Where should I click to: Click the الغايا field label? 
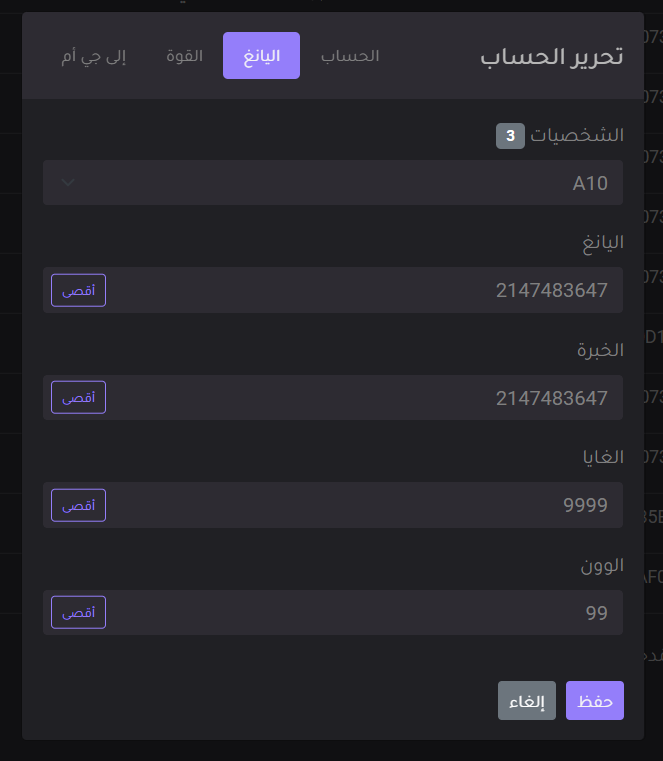[603, 457]
